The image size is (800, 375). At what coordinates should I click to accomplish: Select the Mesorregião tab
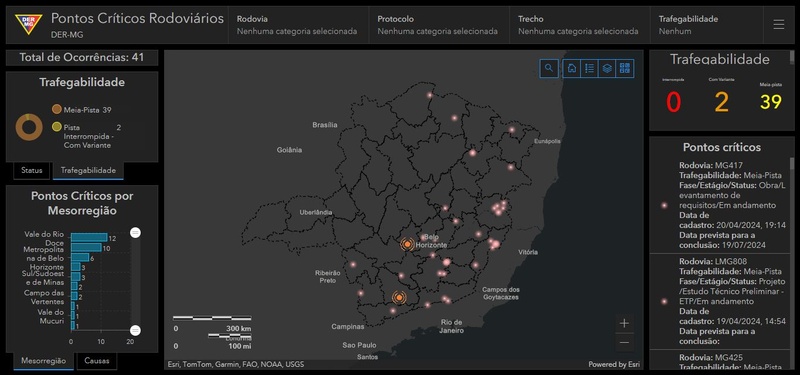43,361
